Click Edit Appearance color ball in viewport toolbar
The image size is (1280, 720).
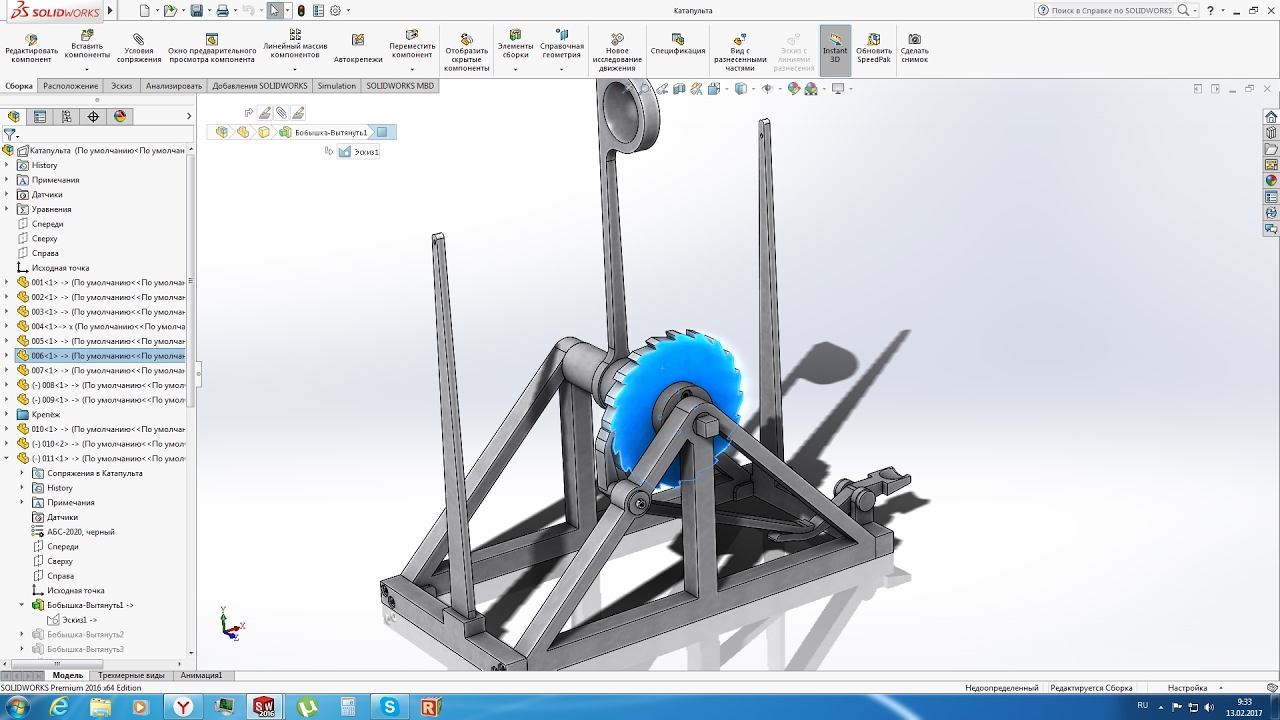(794, 88)
